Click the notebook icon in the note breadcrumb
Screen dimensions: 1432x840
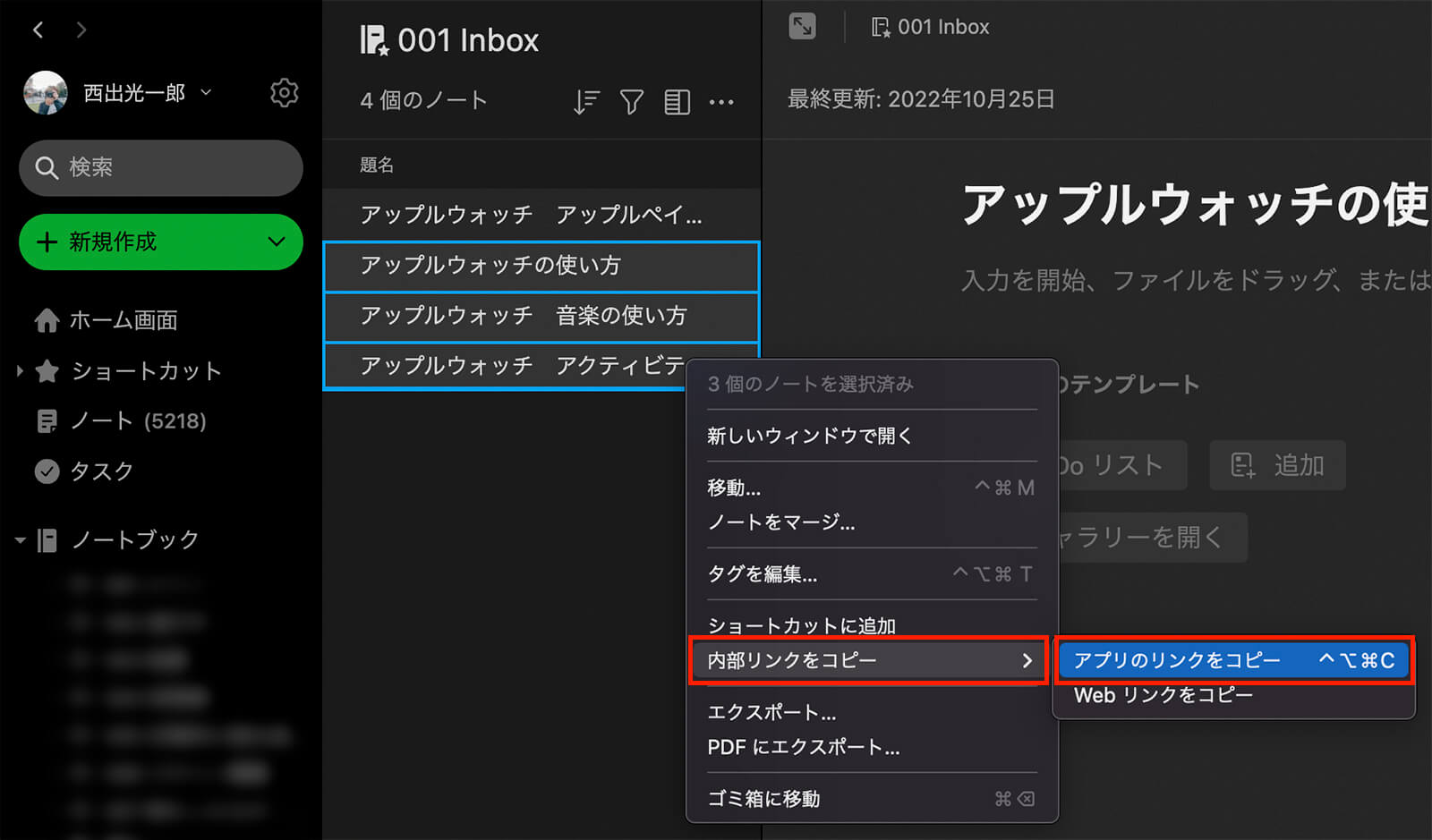pos(881,28)
